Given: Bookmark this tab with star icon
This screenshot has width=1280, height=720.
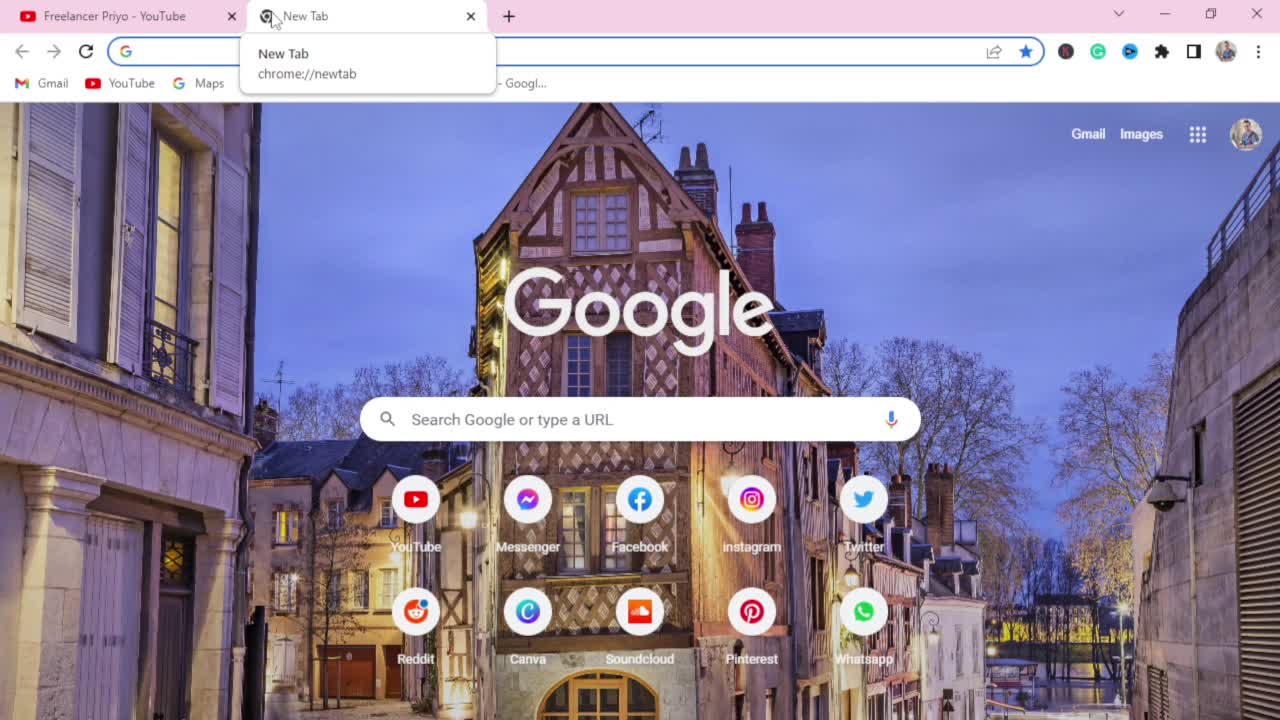Looking at the screenshot, I should point(1026,52).
